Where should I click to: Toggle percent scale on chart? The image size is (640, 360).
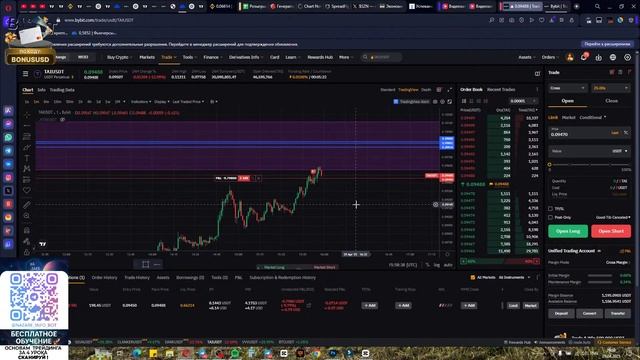pos(427,265)
